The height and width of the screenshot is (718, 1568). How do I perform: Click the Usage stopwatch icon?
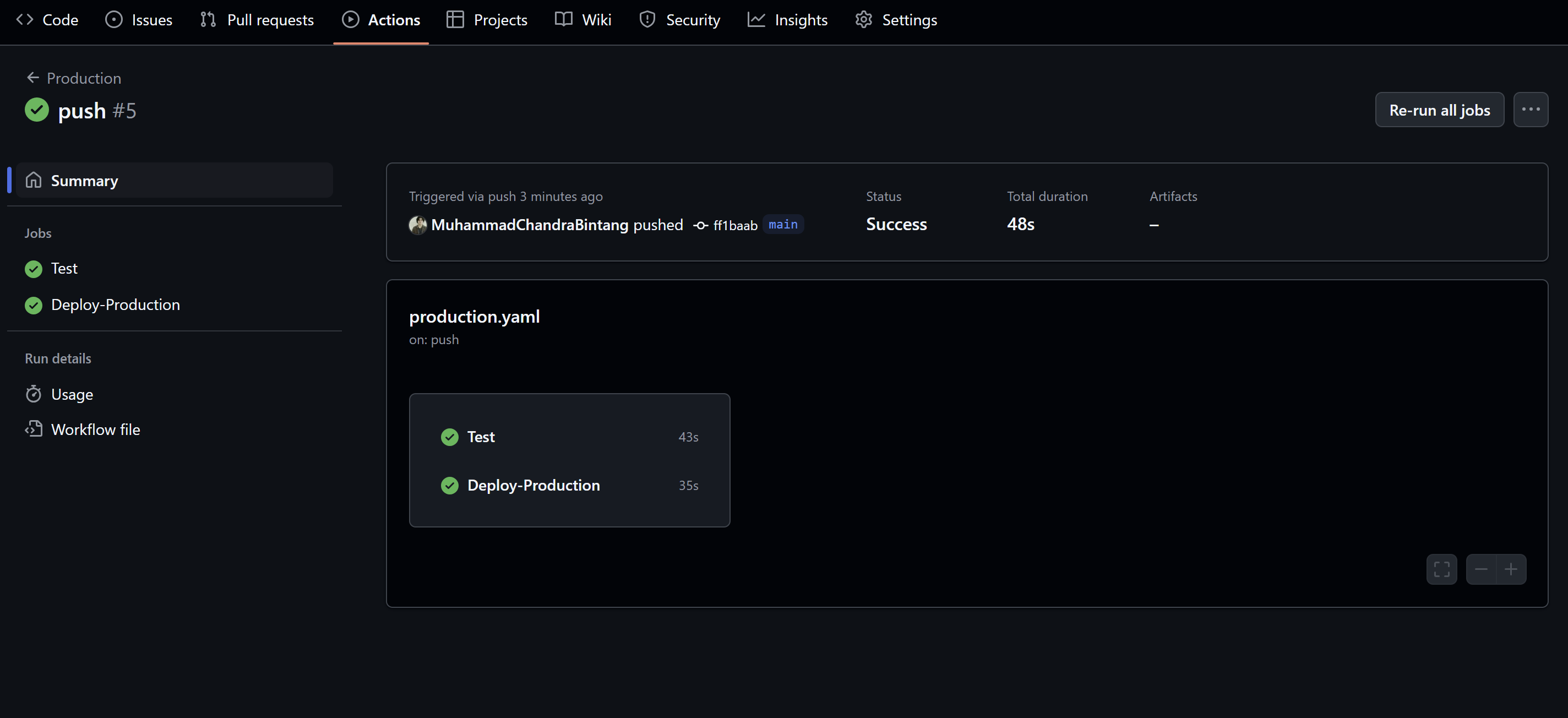(x=34, y=394)
